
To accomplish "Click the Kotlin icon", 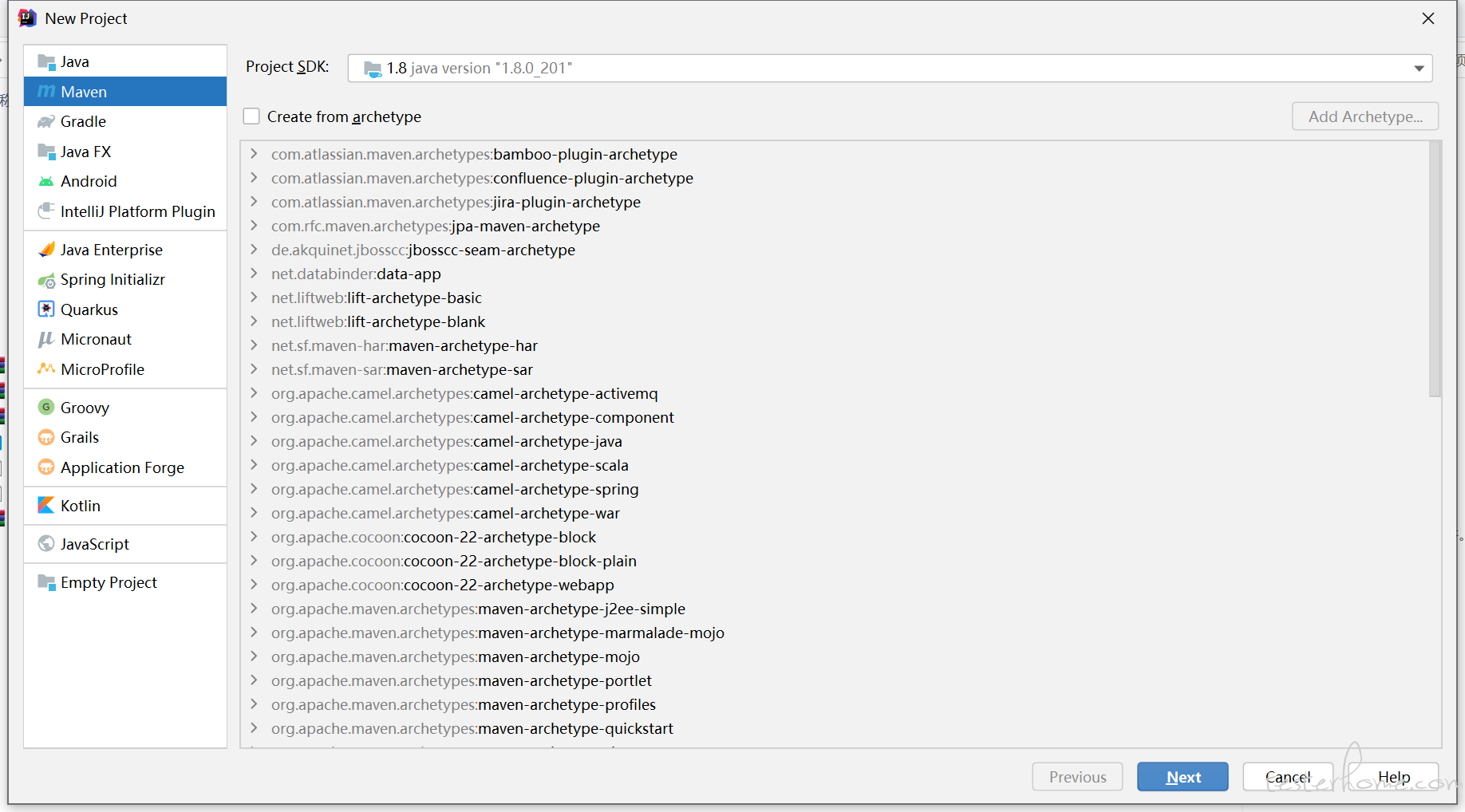I will [46, 506].
